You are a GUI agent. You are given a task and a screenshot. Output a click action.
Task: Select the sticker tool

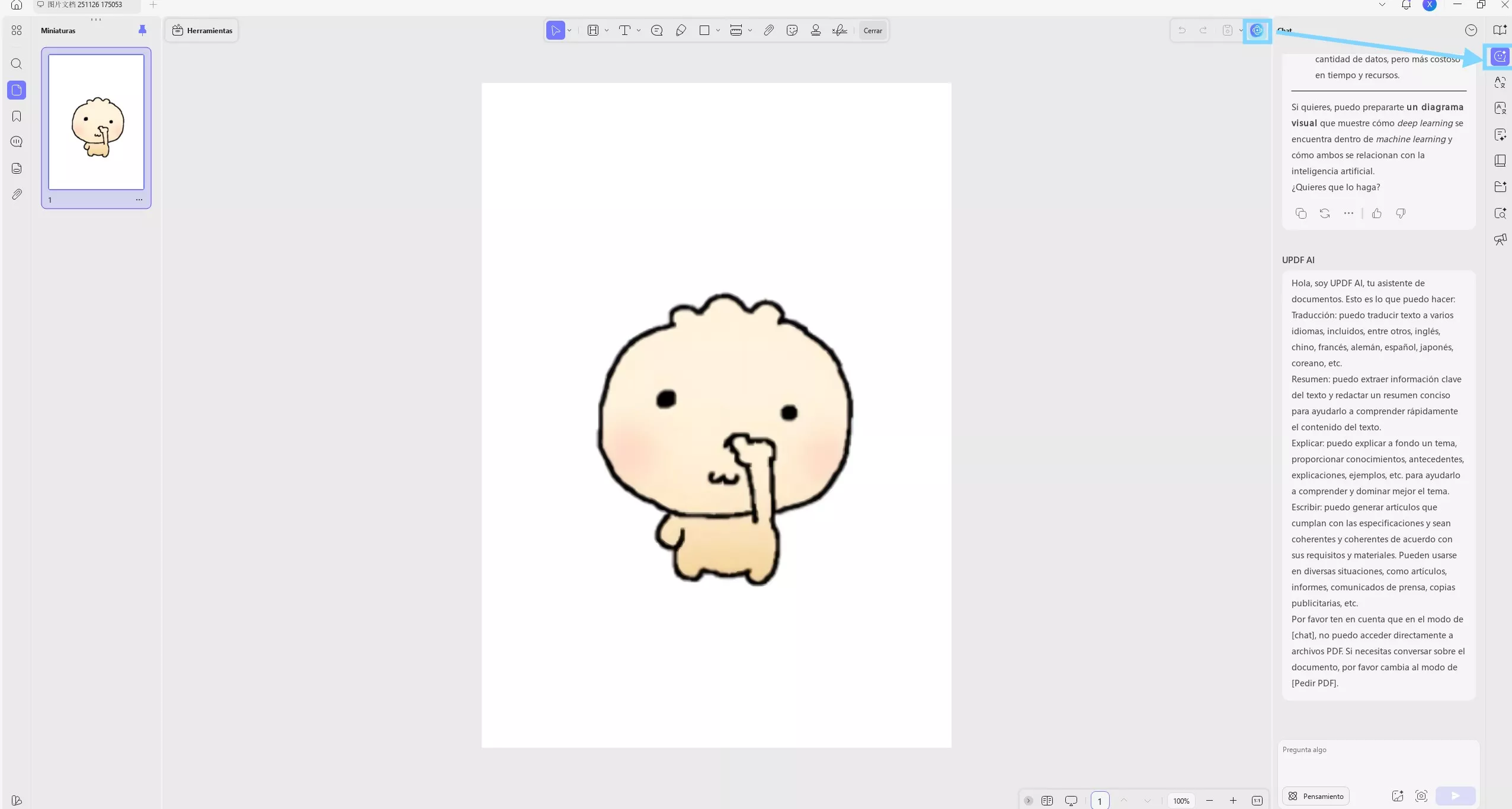(792, 30)
